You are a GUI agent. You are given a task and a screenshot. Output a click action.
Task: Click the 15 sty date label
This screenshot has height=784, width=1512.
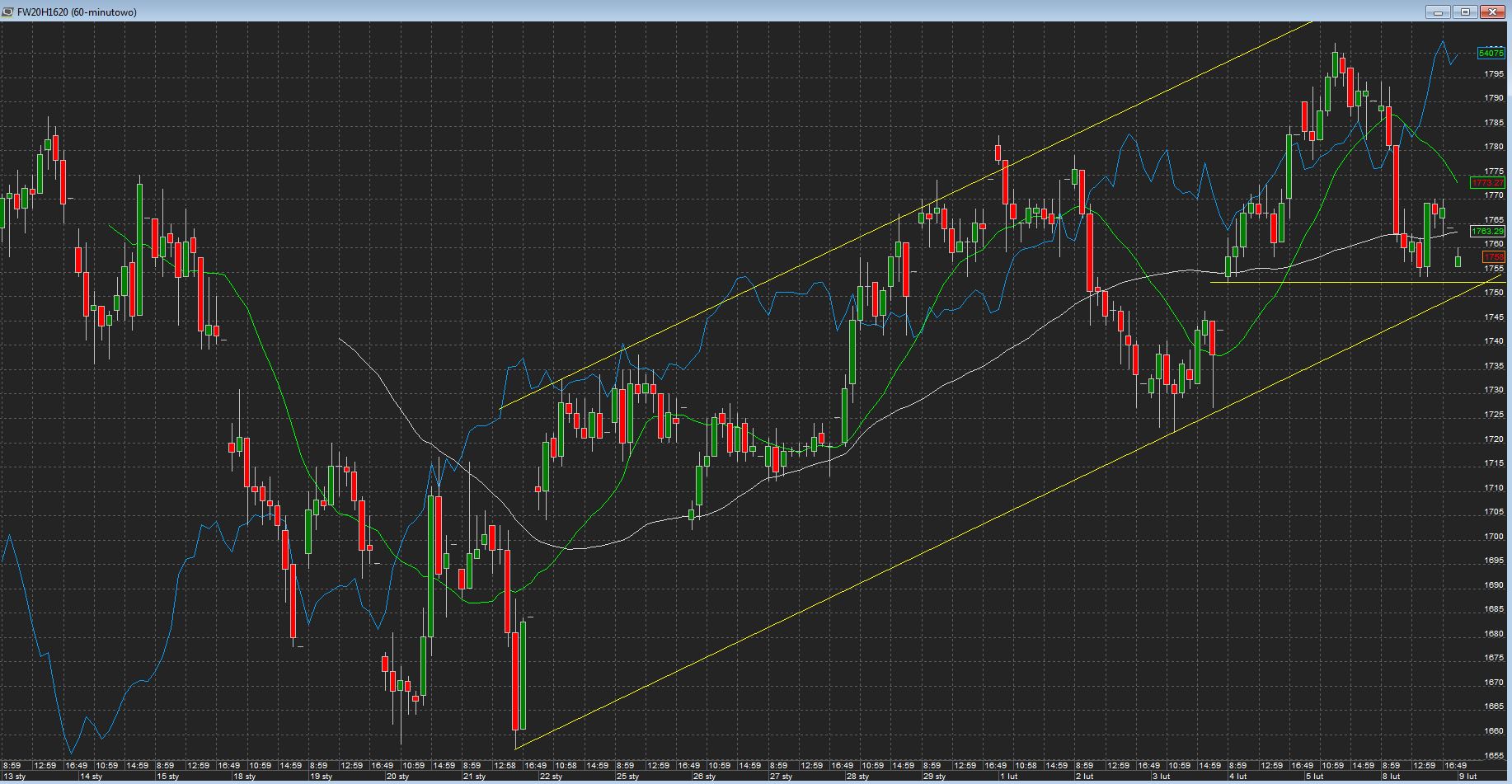[168, 777]
